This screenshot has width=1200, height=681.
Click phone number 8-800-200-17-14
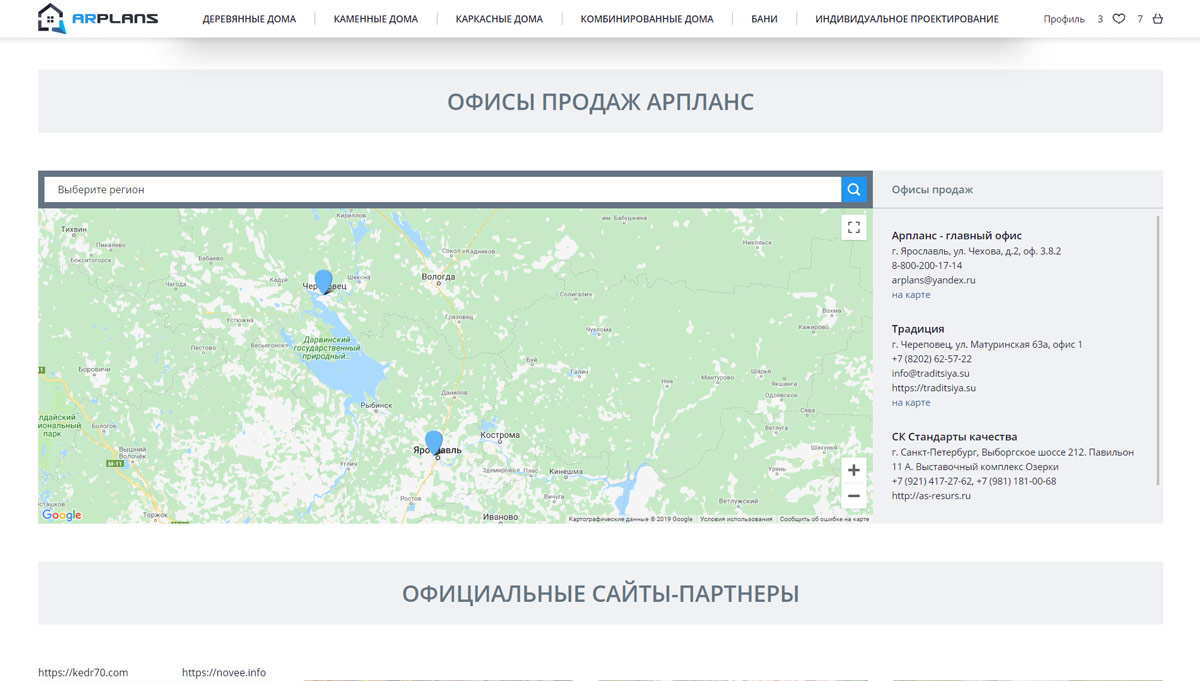point(927,266)
